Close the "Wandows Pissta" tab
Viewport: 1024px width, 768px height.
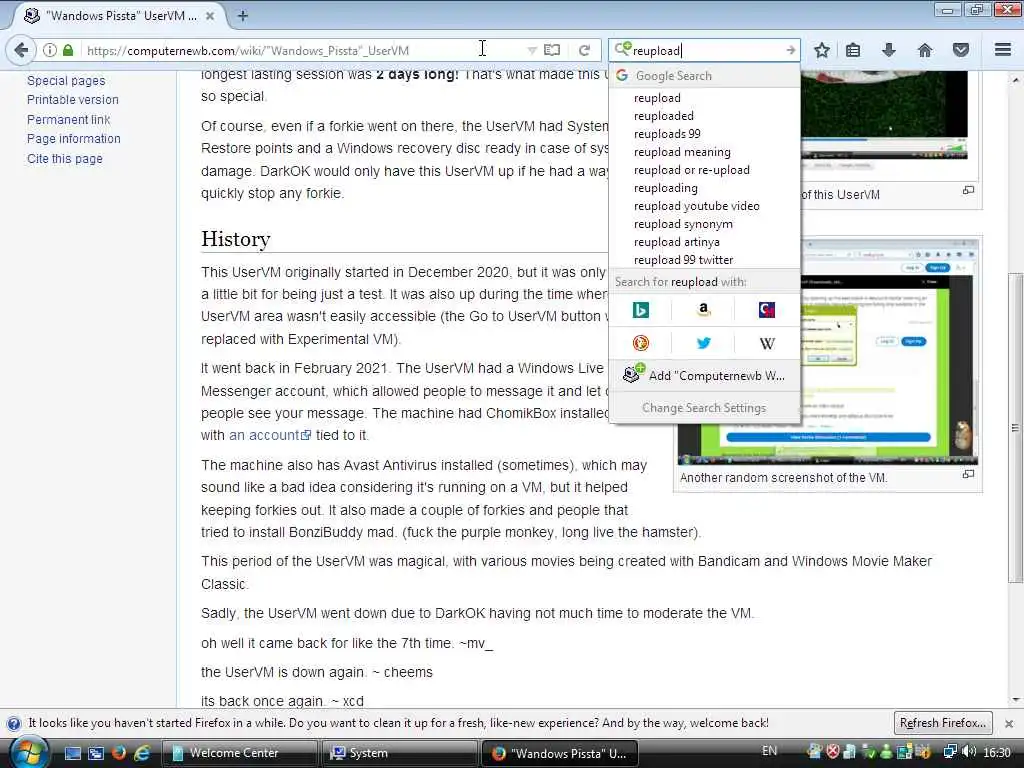click(x=210, y=16)
